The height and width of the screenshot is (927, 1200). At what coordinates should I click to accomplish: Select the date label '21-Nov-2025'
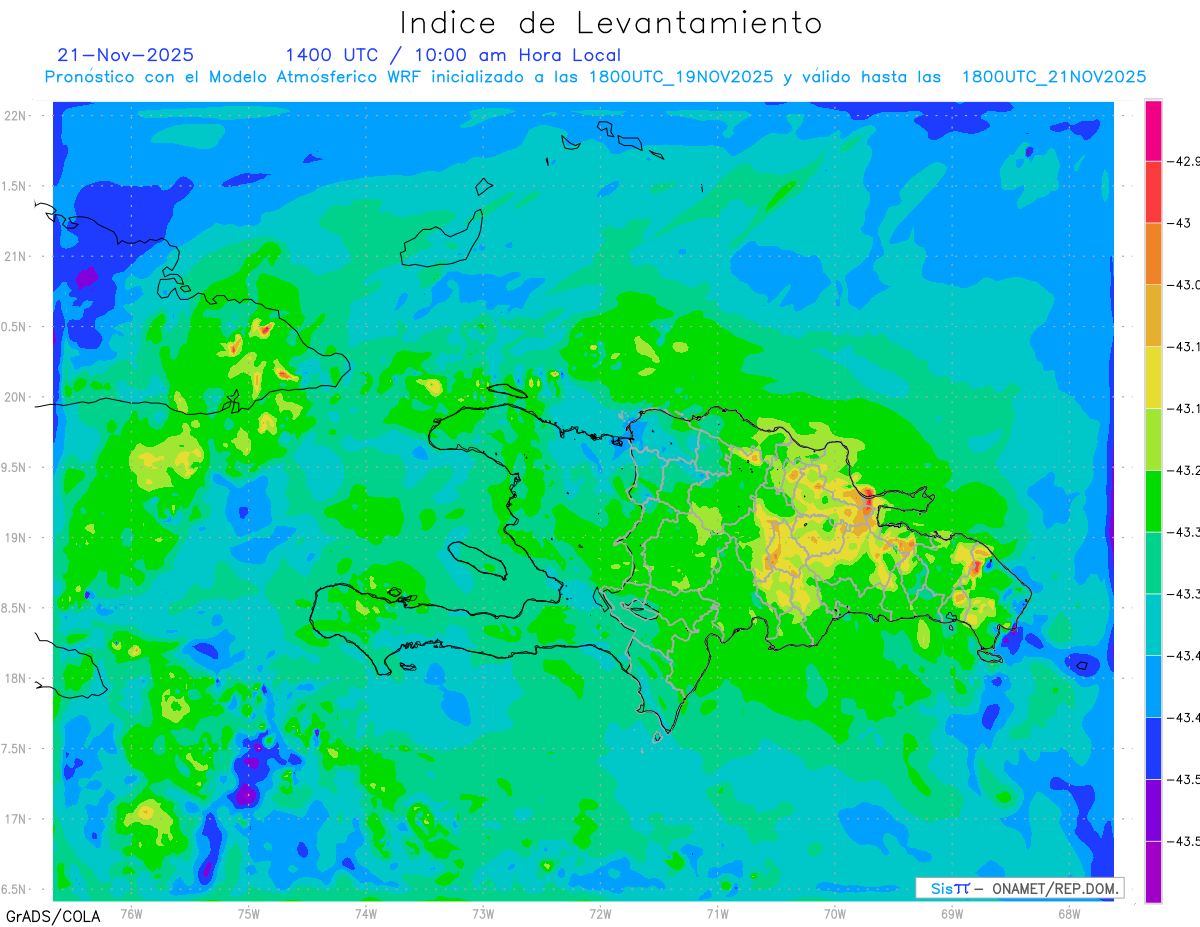pos(126,55)
